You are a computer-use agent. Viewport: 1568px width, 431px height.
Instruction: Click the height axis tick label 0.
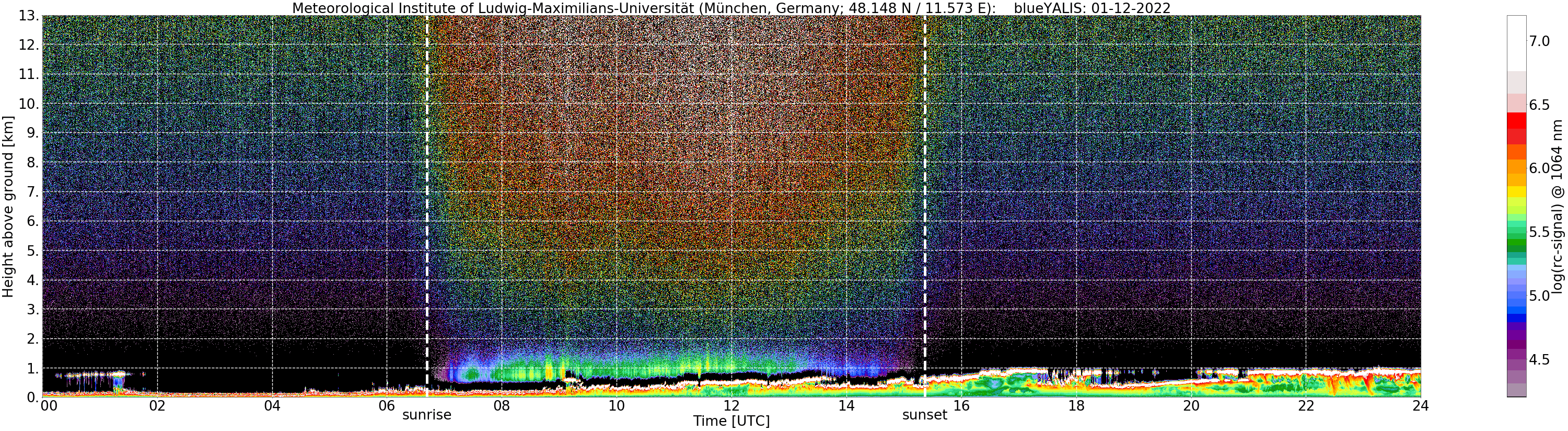point(33,396)
